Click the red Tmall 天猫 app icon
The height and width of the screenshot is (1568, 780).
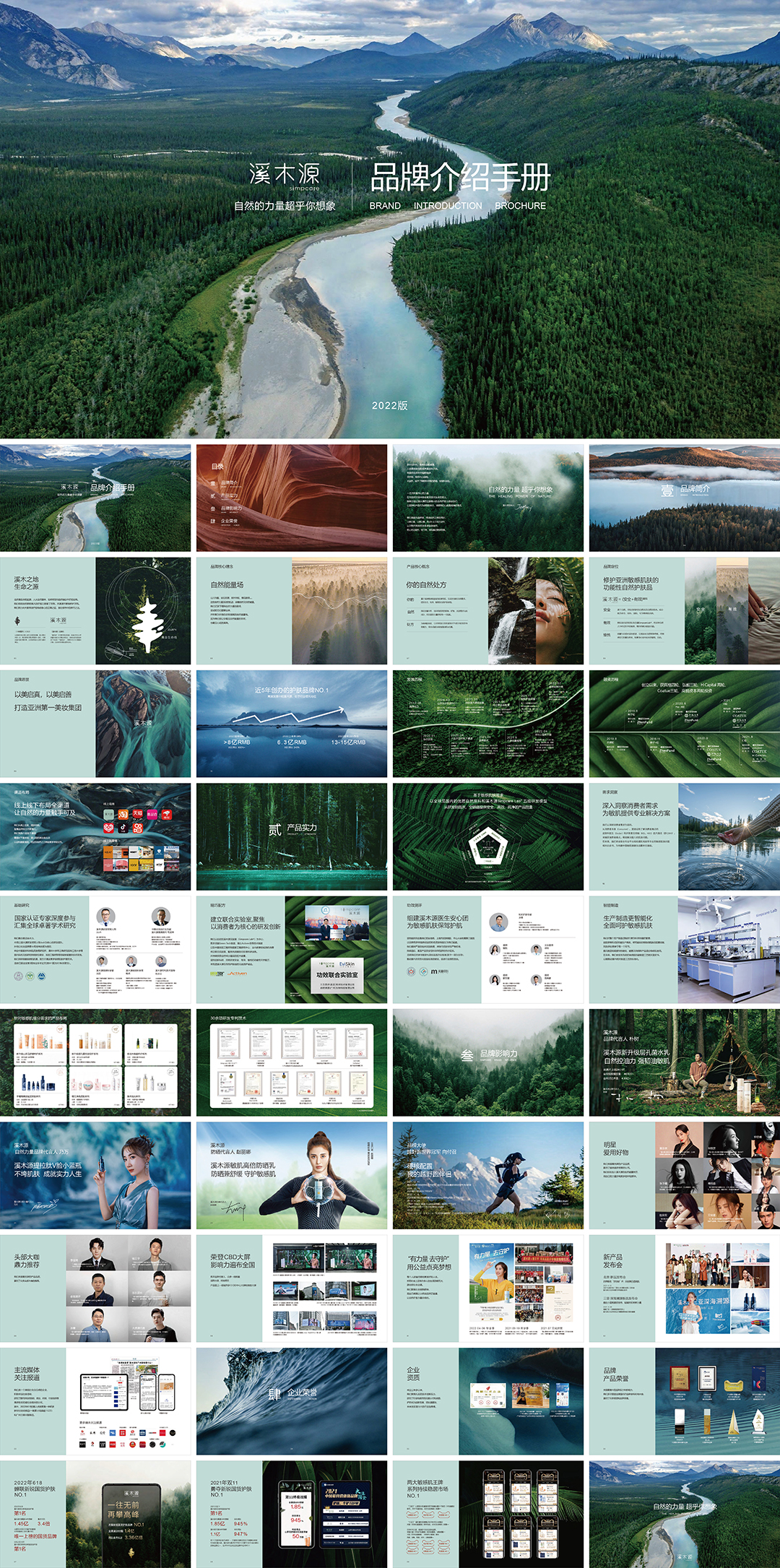coord(136,814)
